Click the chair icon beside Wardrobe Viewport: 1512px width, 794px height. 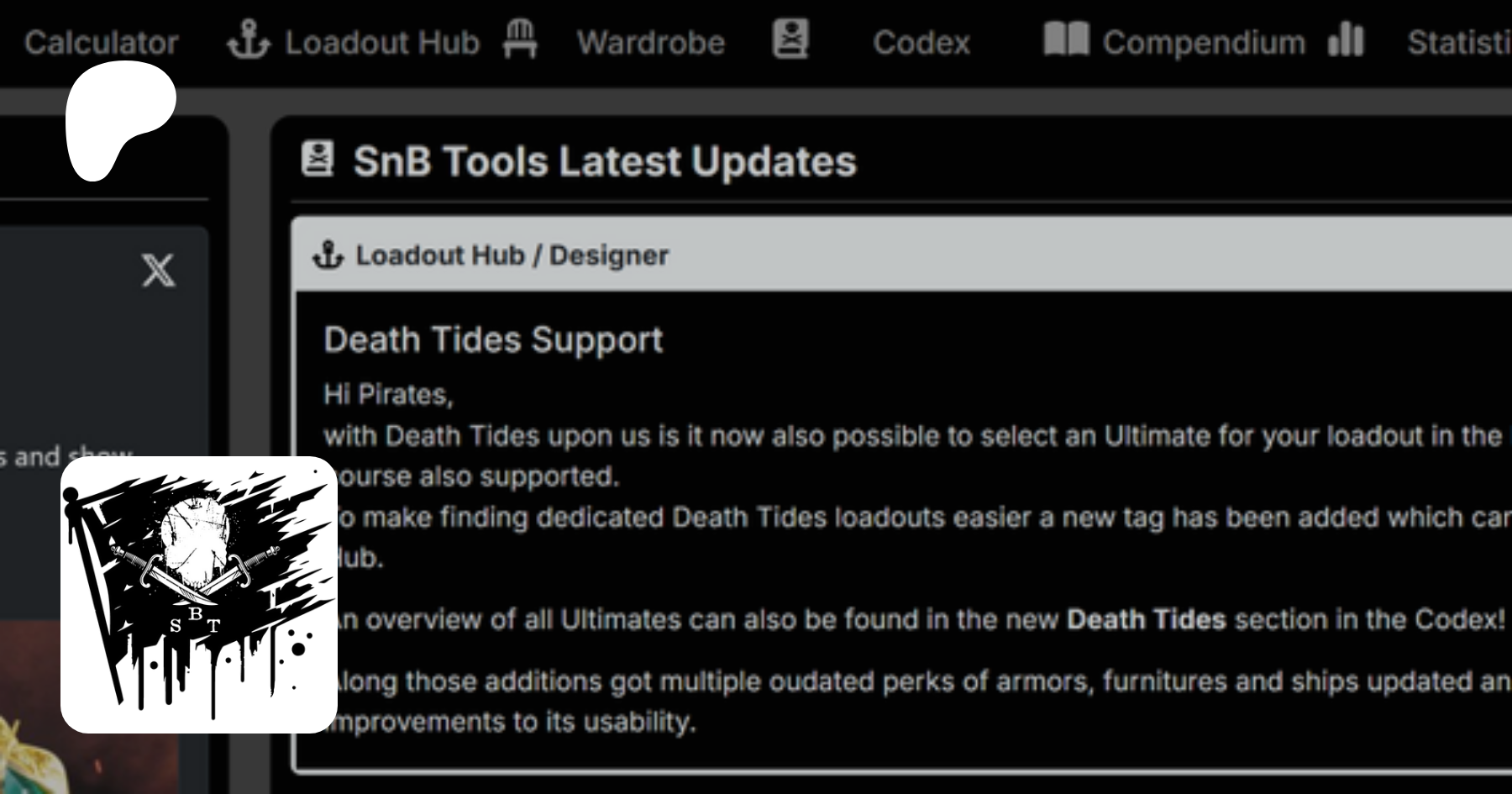click(520, 39)
